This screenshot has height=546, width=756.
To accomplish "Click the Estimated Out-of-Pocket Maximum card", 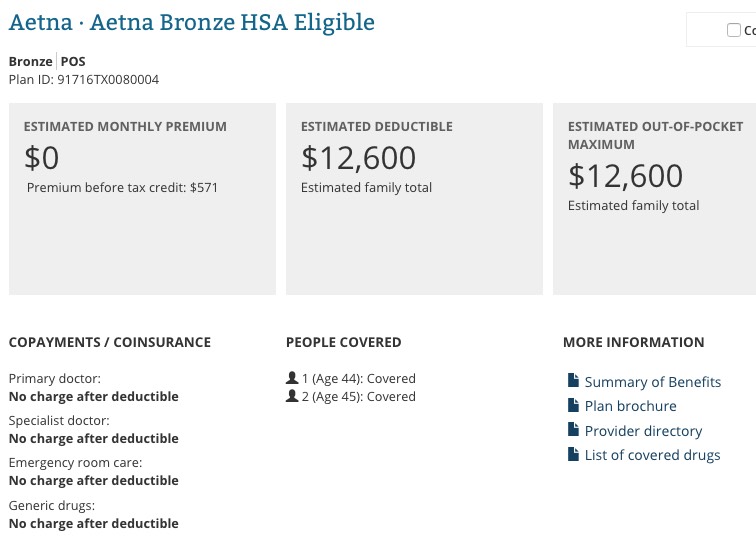I will coord(655,198).
